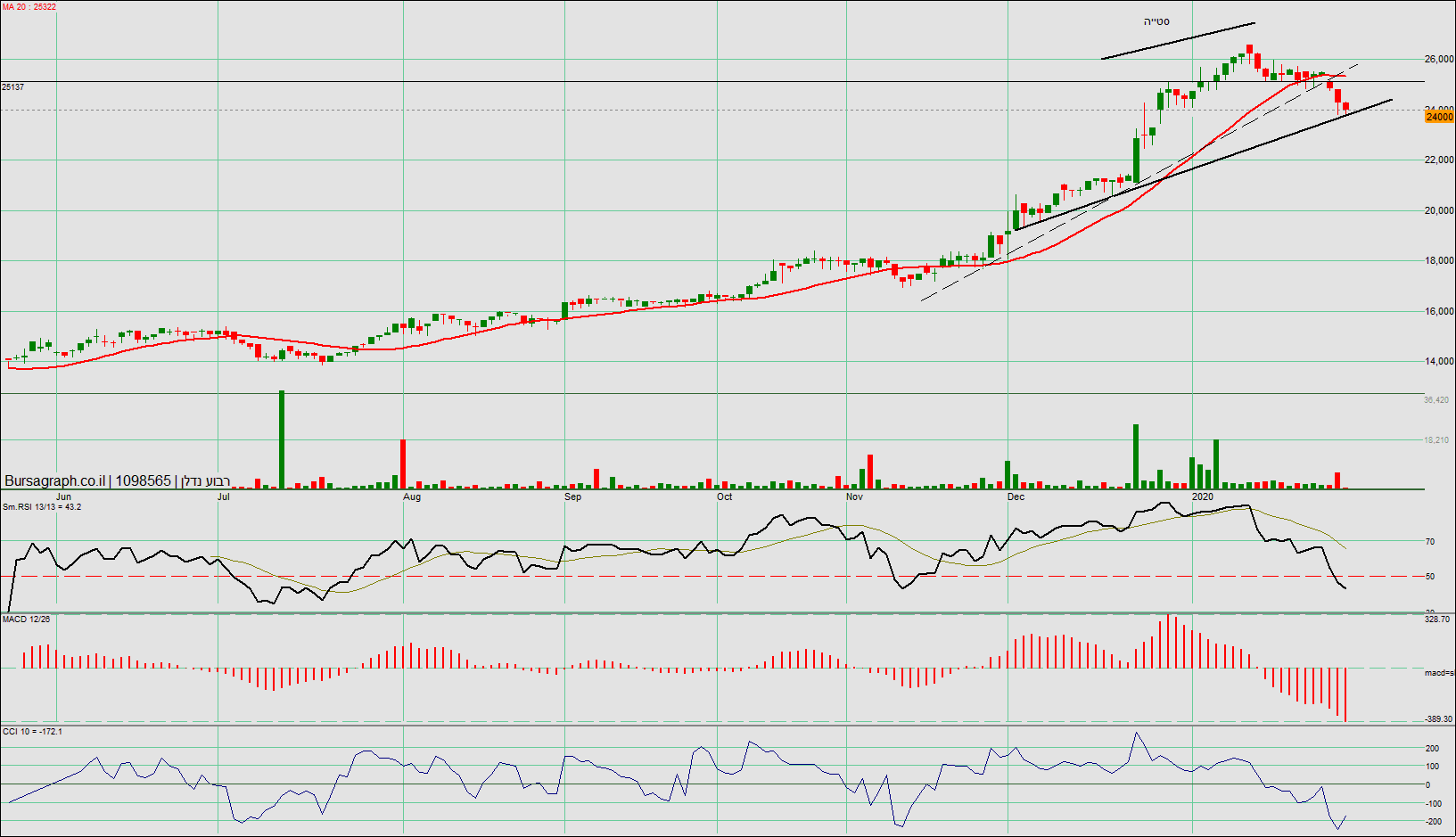Image resolution: width=1456 pixels, height=837 pixels.
Task: Click the 26,000 price axis label
Action: 1439,60
